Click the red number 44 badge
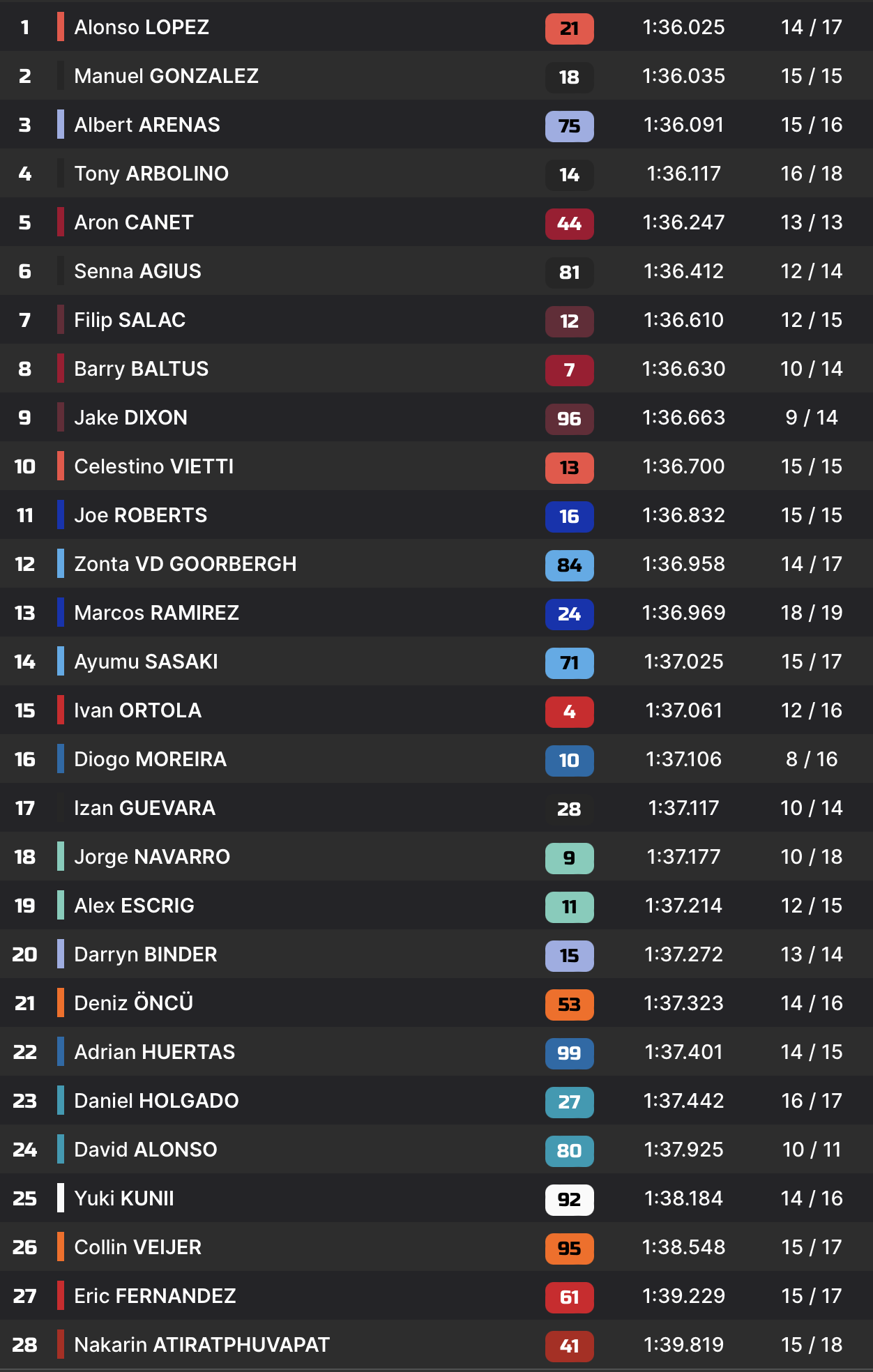Image resolution: width=873 pixels, height=1372 pixels. pos(569,224)
